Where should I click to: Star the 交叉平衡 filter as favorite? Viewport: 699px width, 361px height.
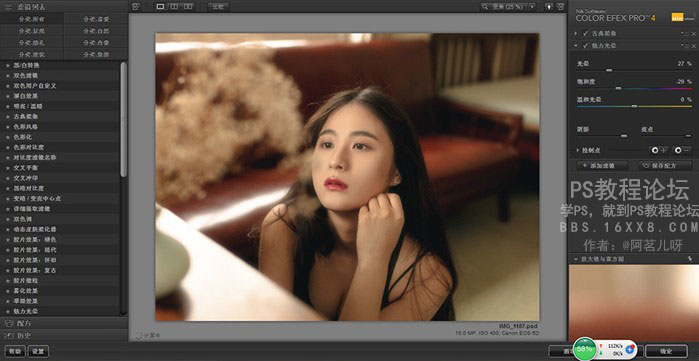pyautogui.click(x=8, y=168)
